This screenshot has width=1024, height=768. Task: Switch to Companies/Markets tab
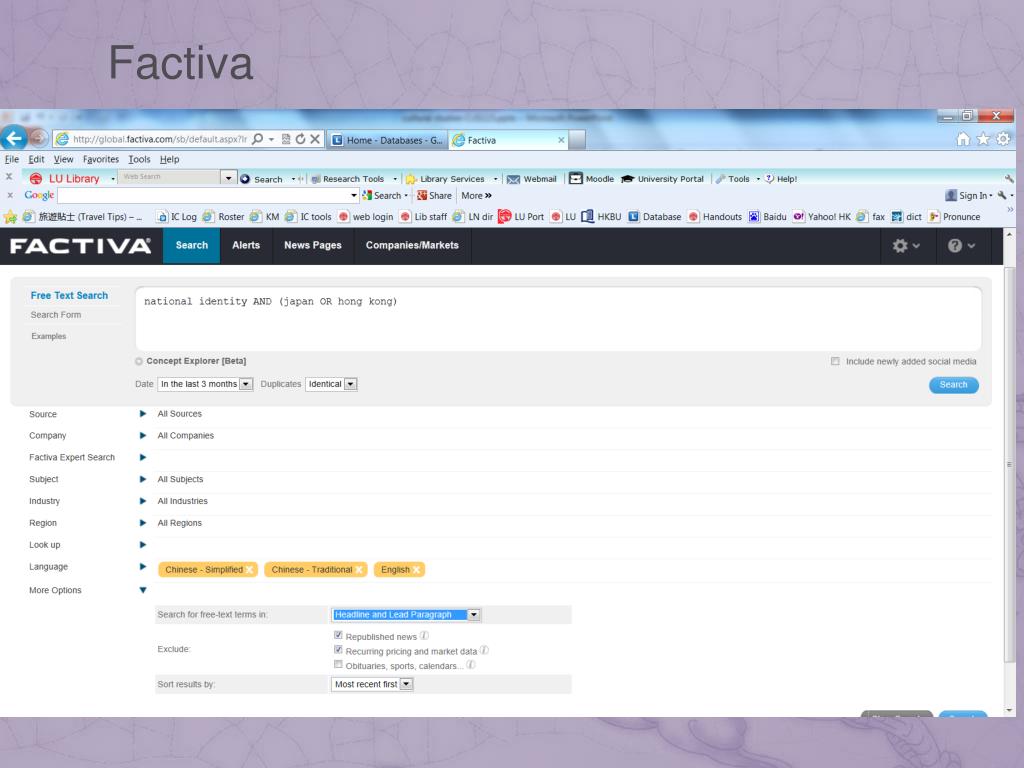(x=412, y=246)
